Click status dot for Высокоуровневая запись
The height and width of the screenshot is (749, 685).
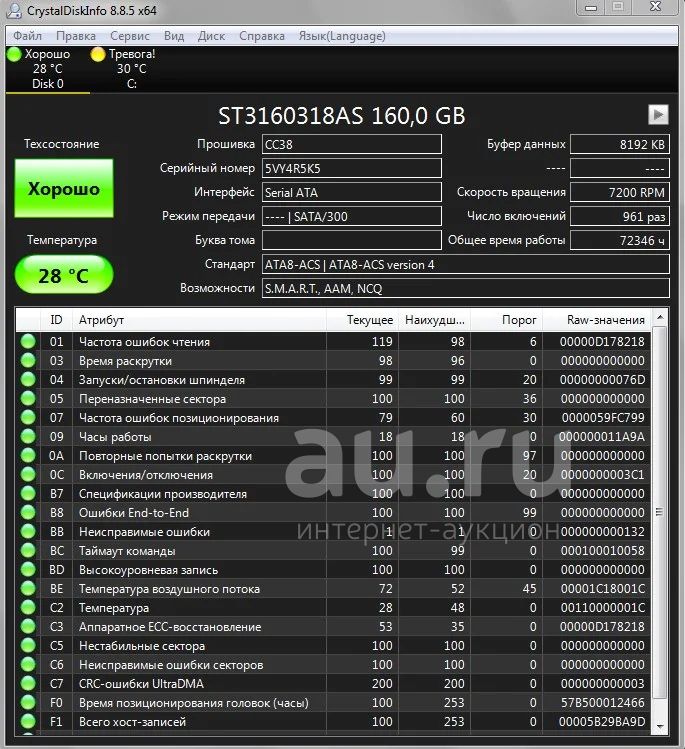28,569
